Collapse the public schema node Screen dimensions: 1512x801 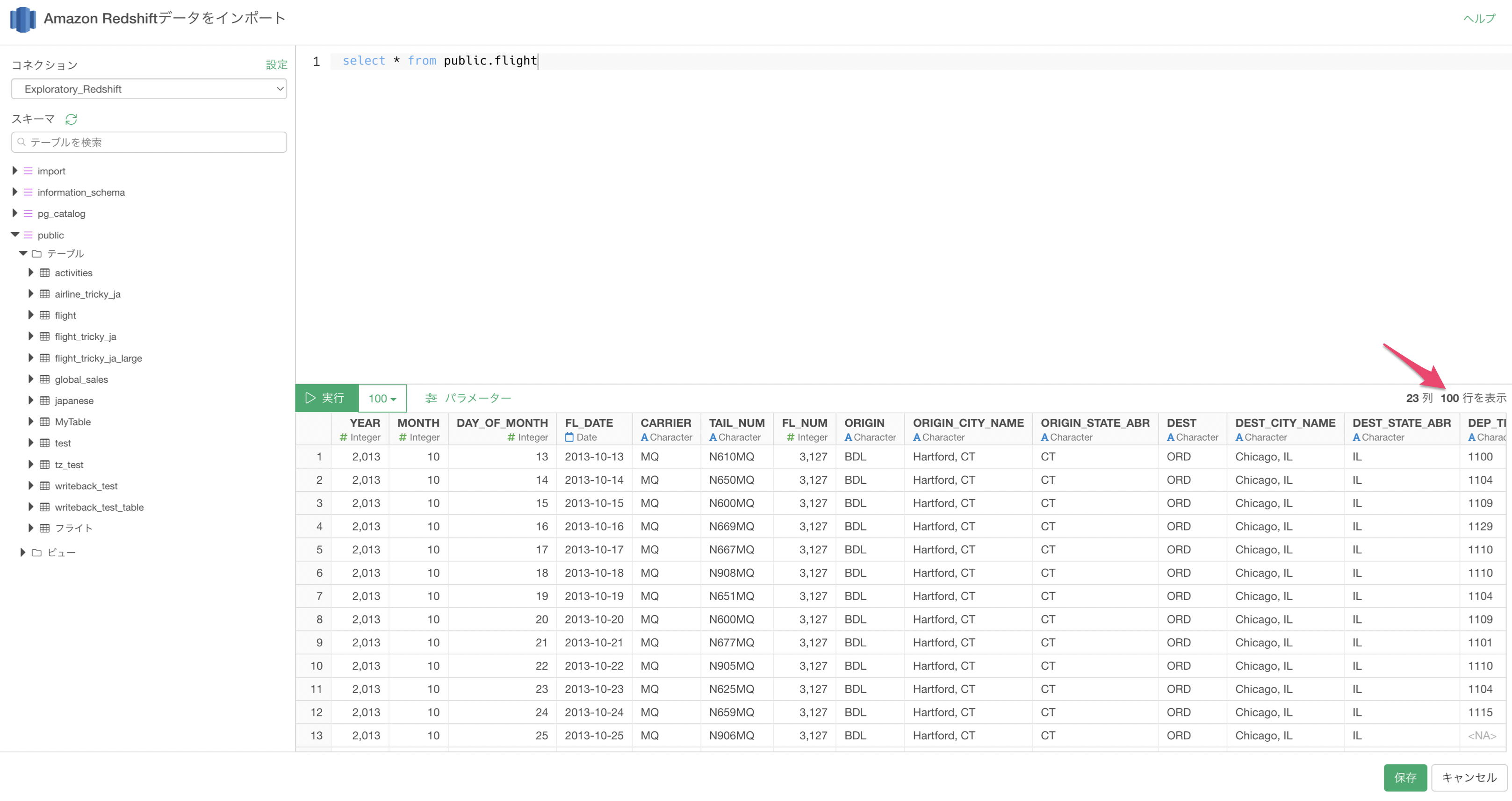coord(14,235)
